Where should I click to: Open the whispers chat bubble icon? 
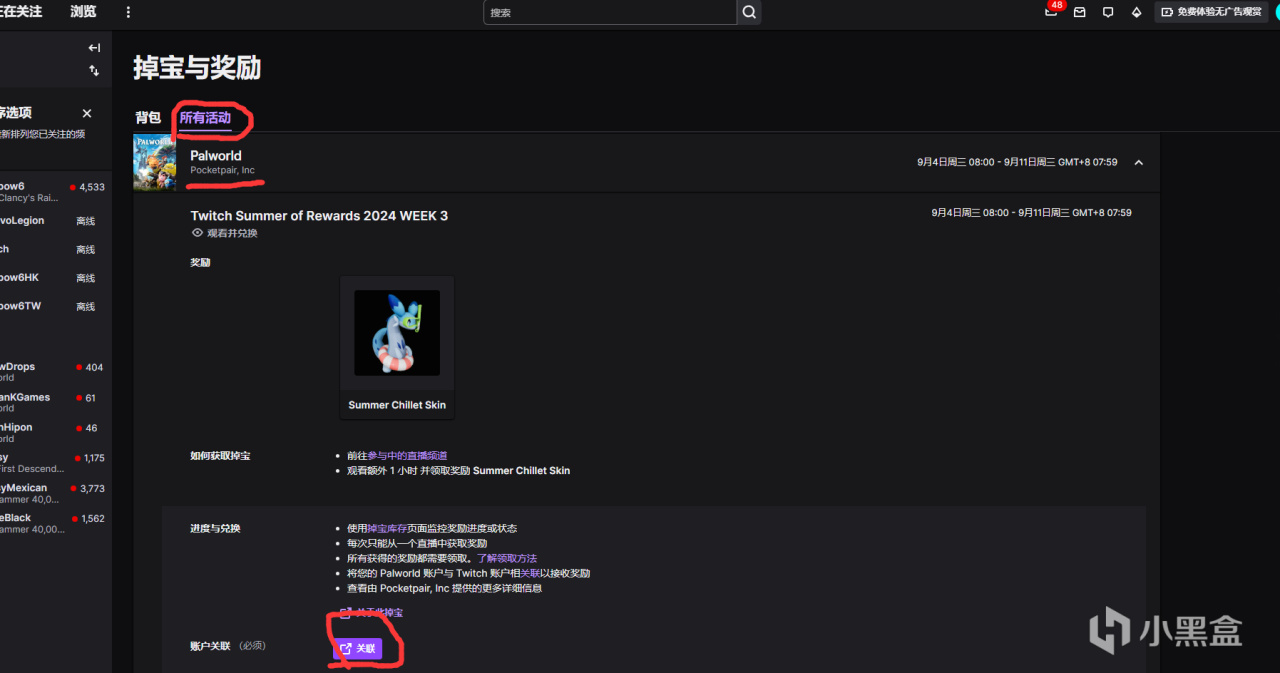click(x=1108, y=12)
